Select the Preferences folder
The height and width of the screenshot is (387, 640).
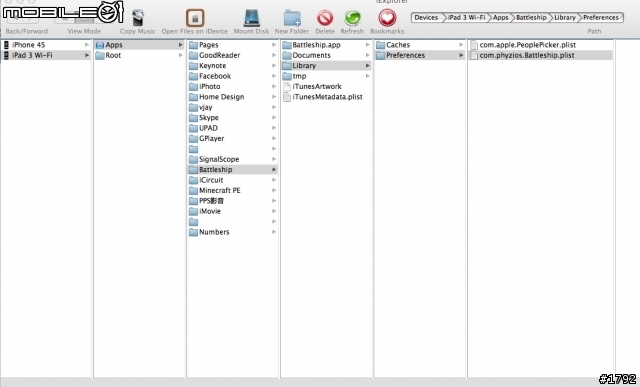420,55
